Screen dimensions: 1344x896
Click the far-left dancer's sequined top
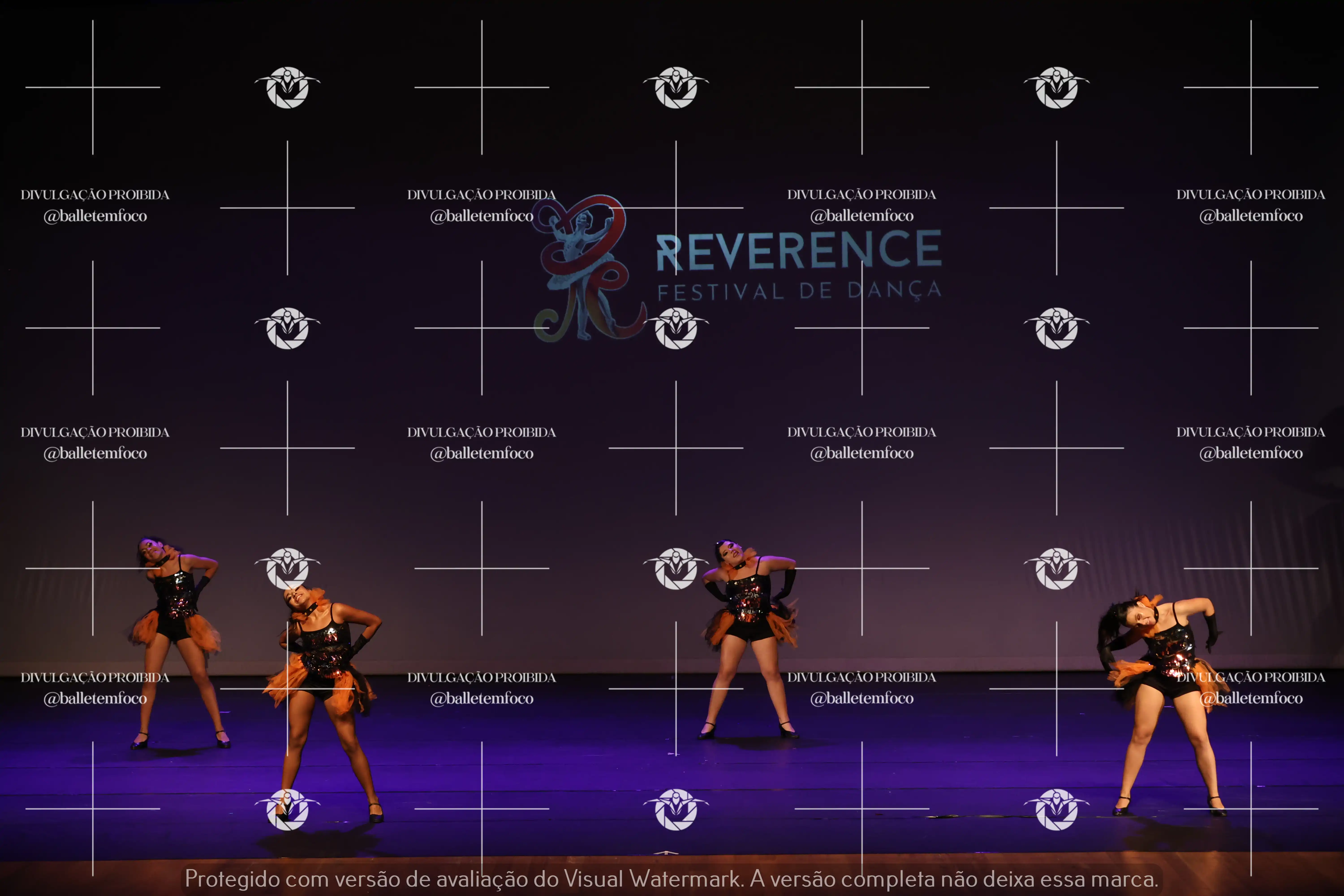click(176, 594)
